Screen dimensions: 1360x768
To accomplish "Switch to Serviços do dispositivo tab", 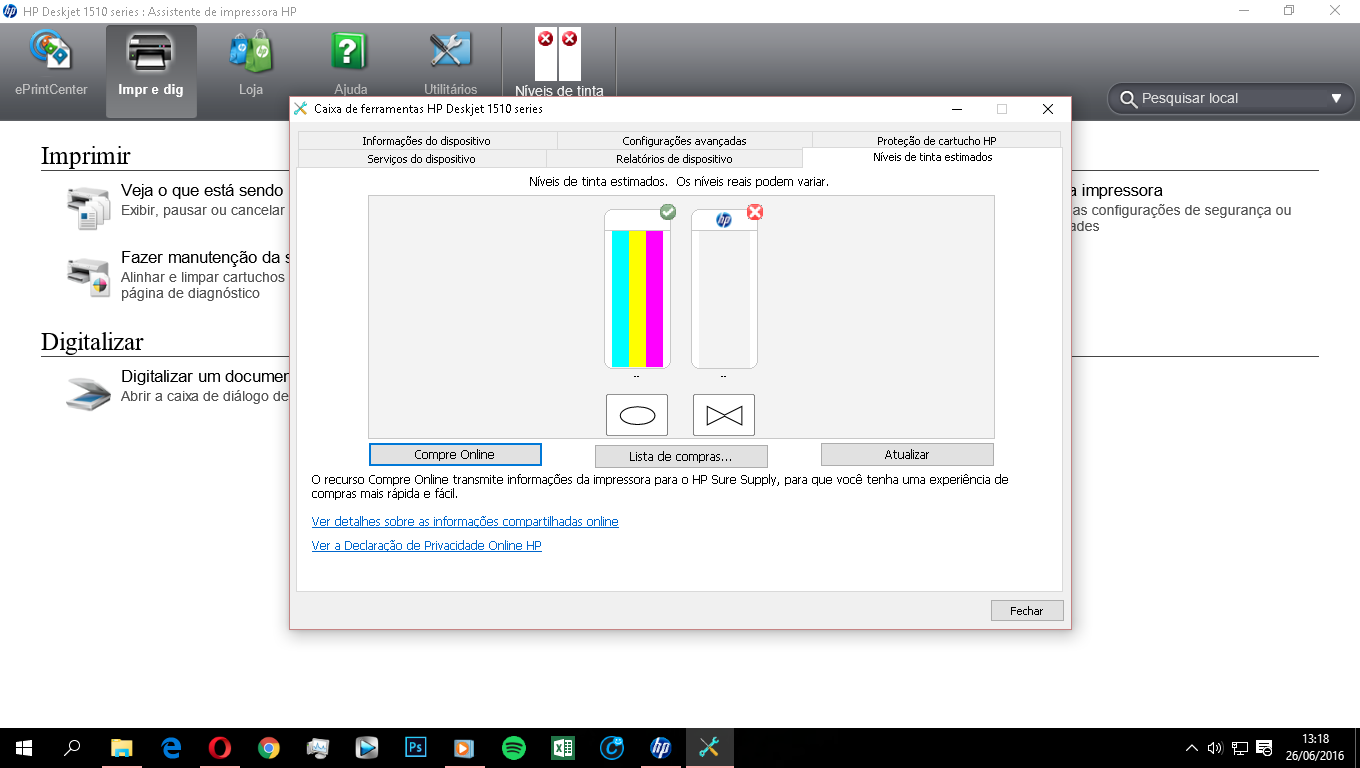I will (x=421, y=159).
